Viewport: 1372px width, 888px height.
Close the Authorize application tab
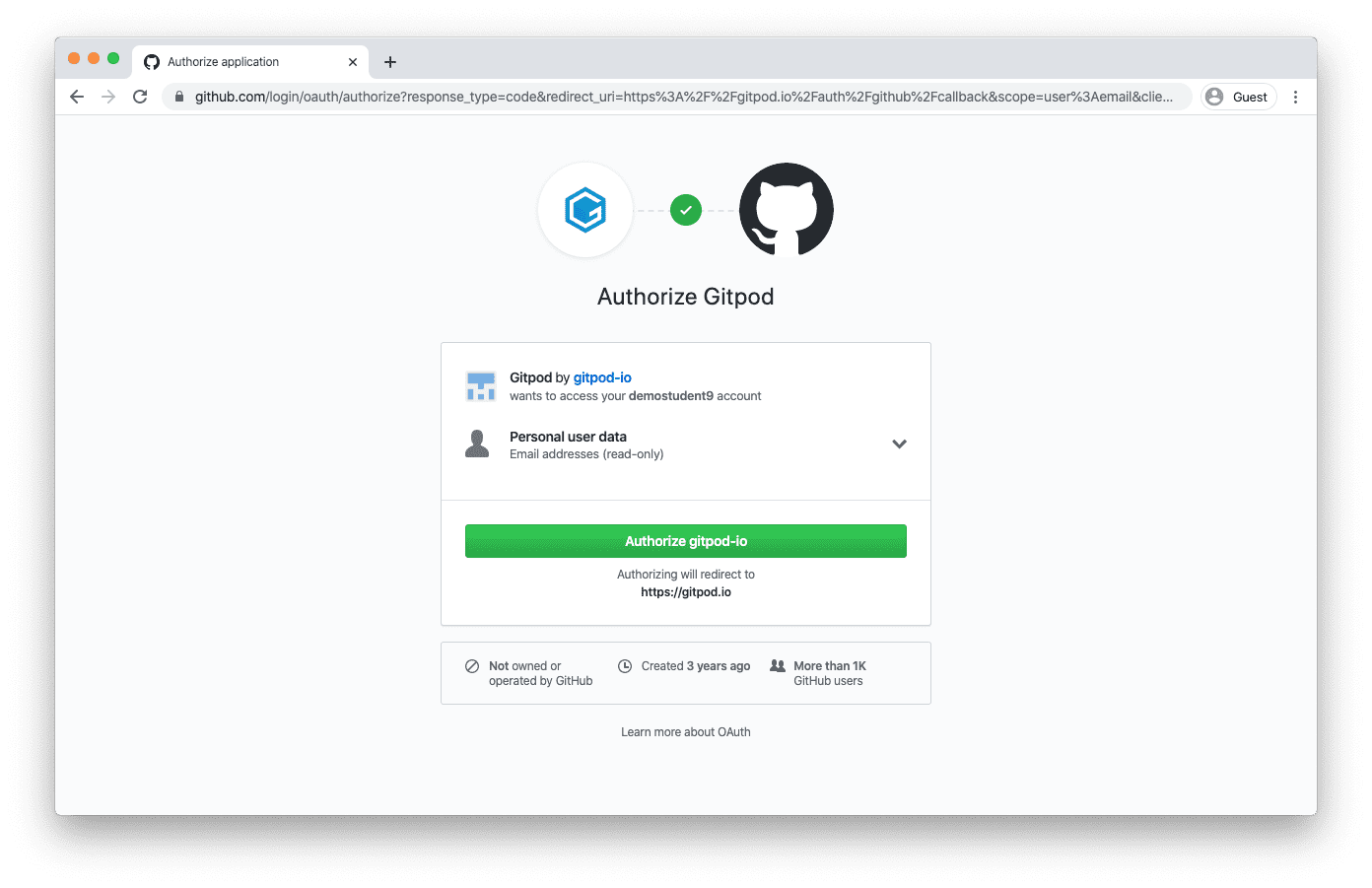click(353, 62)
